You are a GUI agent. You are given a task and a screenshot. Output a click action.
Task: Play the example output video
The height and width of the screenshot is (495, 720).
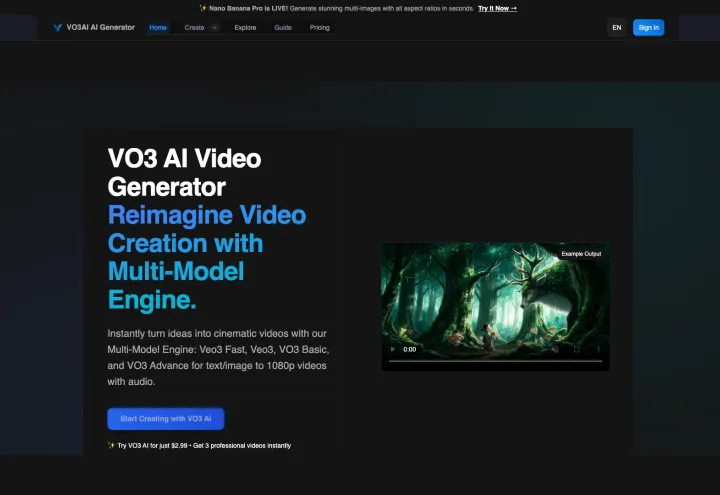coord(393,349)
